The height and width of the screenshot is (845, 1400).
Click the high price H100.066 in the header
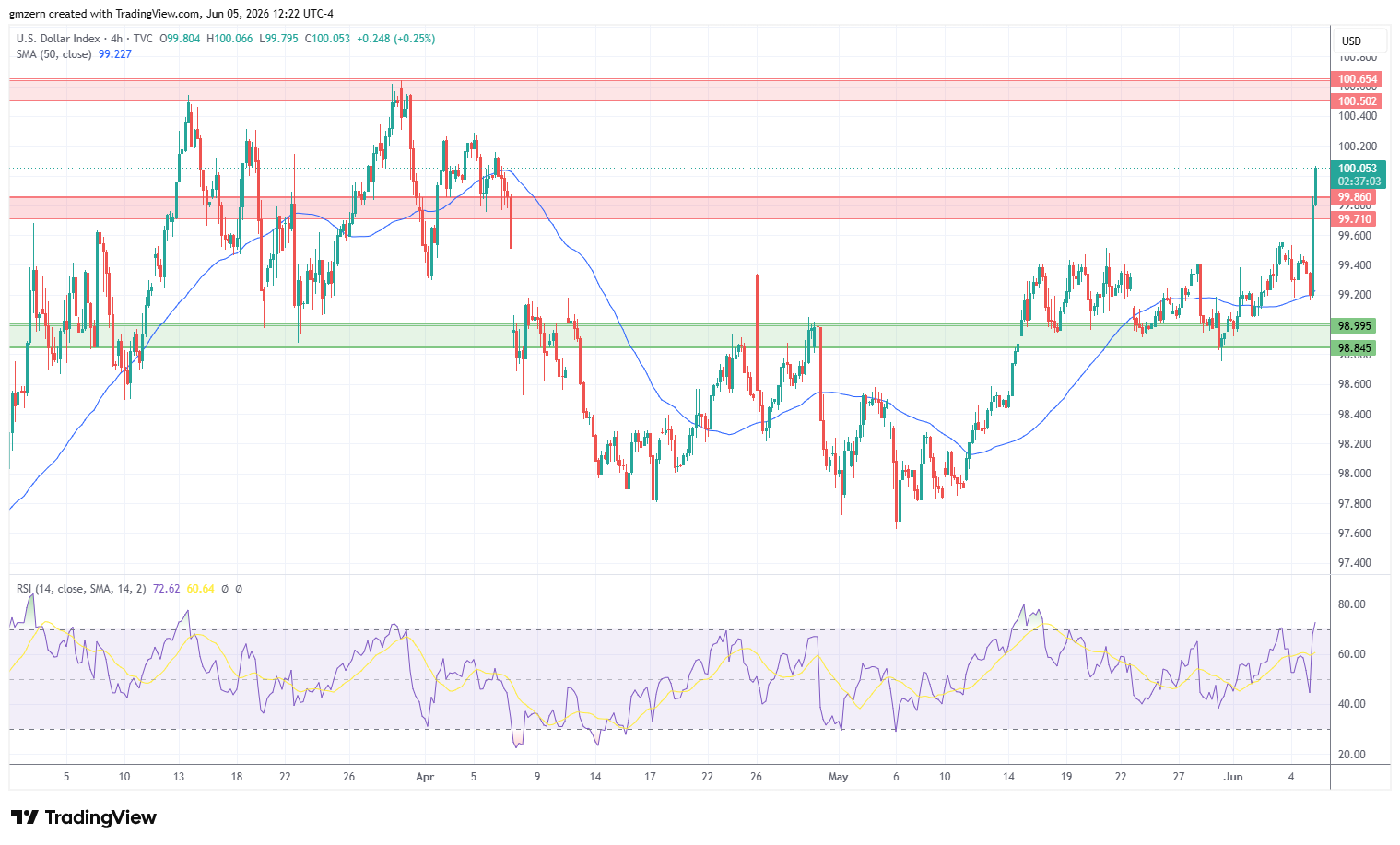point(229,39)
